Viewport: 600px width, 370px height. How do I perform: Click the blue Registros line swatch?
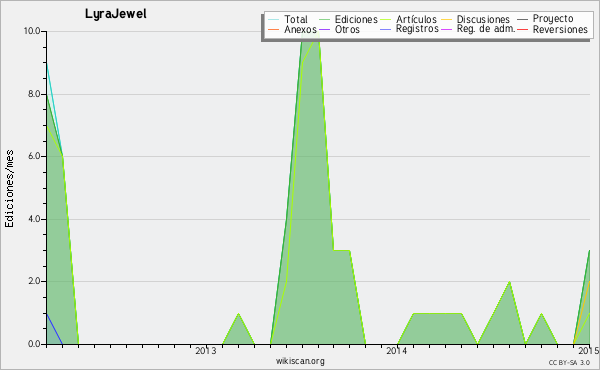click(x=385, y=29)
